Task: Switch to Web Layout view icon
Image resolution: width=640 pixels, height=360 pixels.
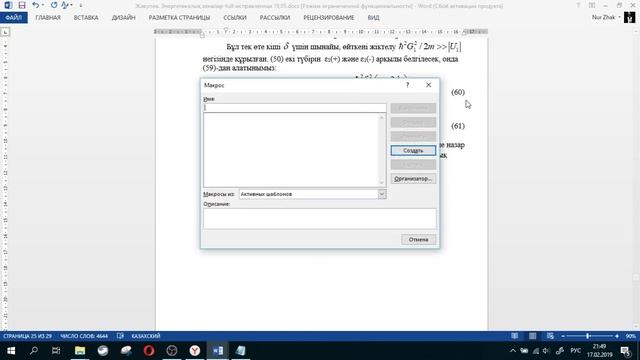Action: point(550,336)
